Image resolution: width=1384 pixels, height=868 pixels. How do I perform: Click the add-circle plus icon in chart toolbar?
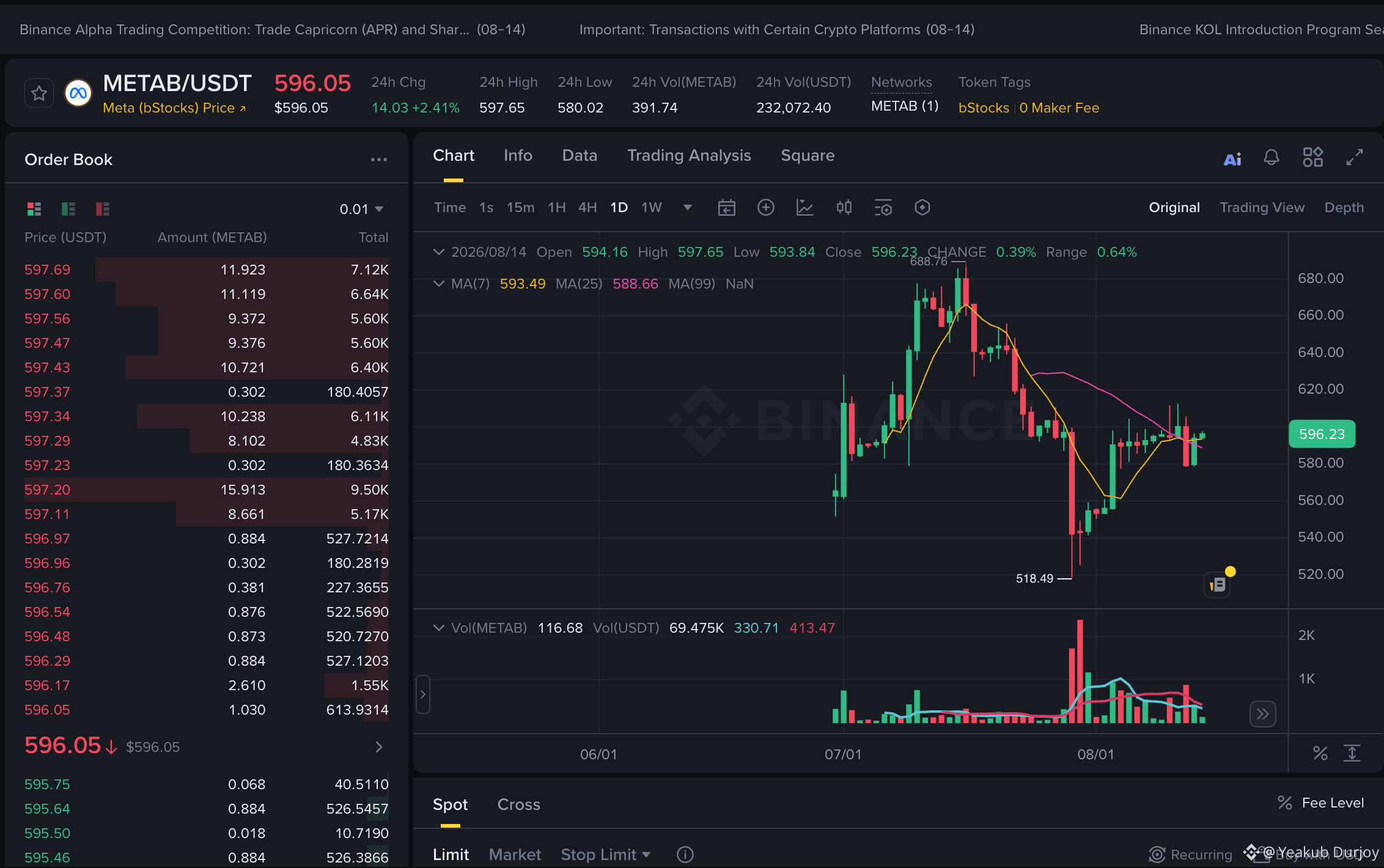pyautogui.click(x=766, y=208)
